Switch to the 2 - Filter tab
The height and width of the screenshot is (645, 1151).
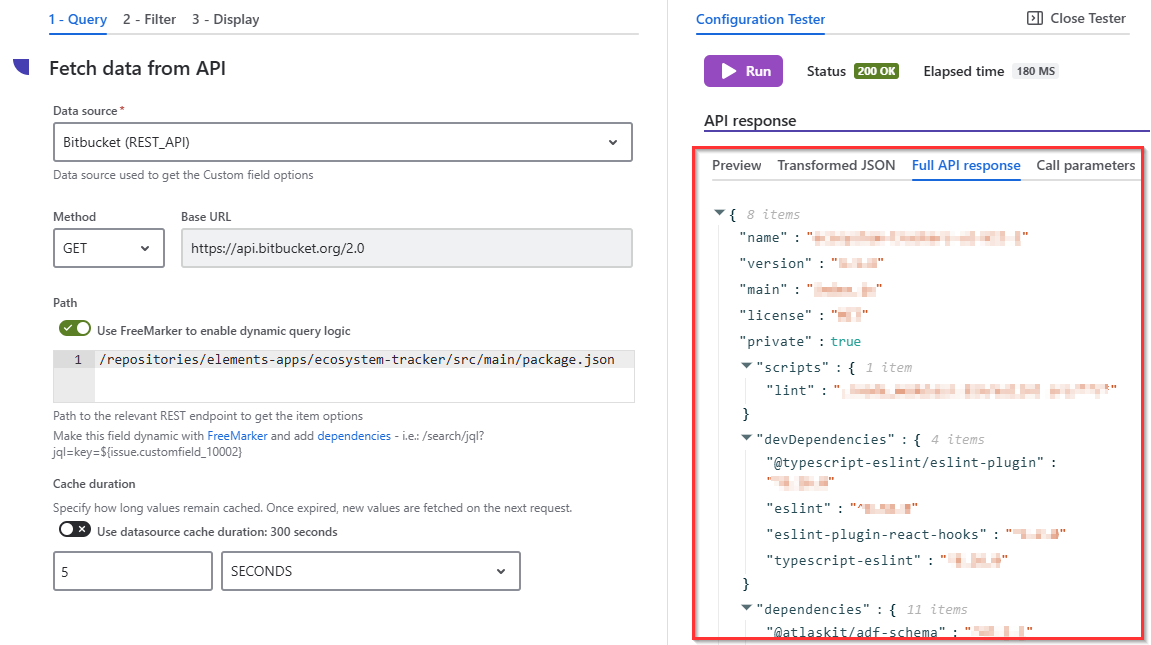[x=149, y=19]
